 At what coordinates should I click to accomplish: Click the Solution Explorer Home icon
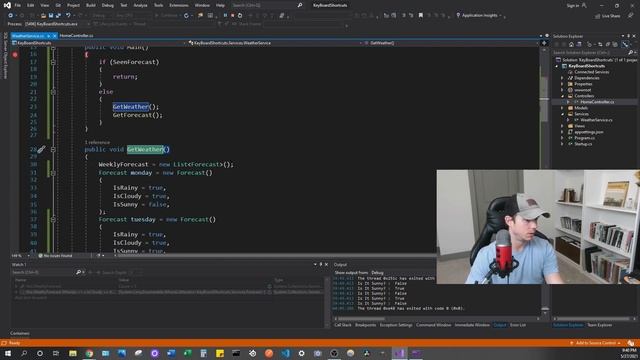point(571,44)
